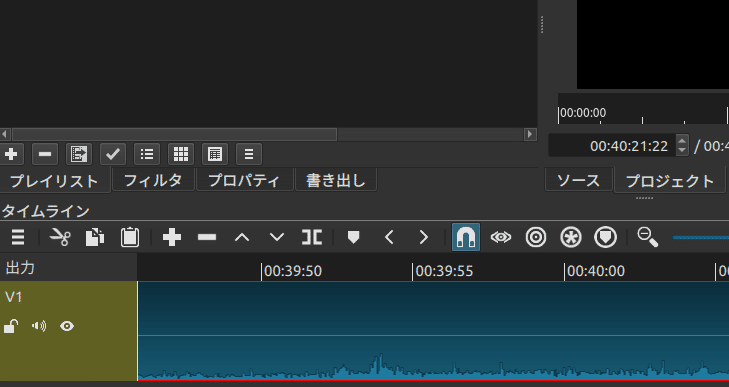Click the playlist Update icon
The width and height of the screenshot is (729, 387).
[79, 154]
